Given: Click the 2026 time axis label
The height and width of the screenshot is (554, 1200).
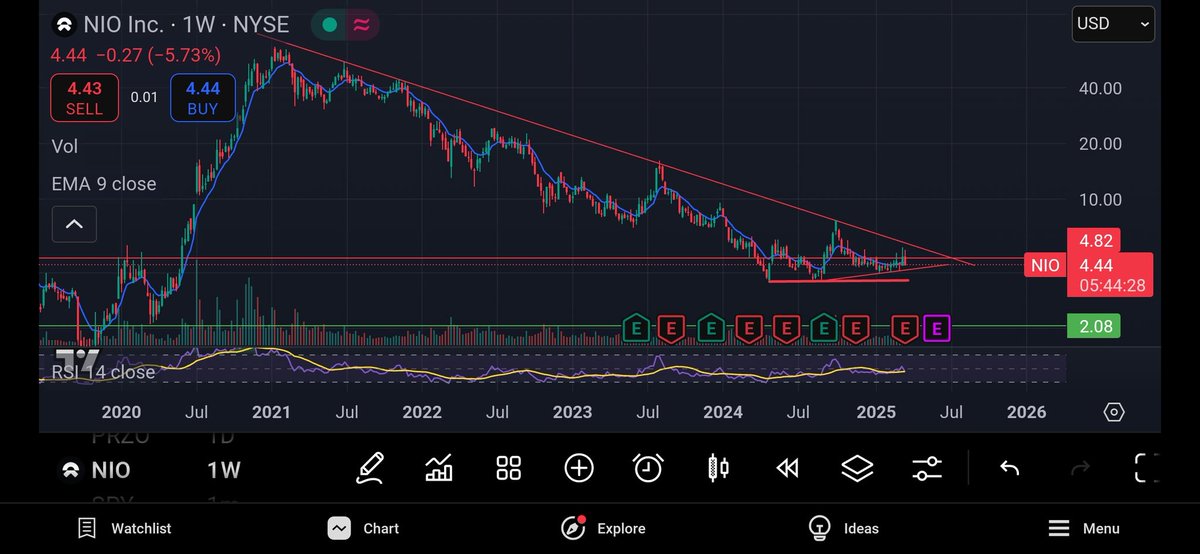Looking at the screenshot, I should (1026, 412).
